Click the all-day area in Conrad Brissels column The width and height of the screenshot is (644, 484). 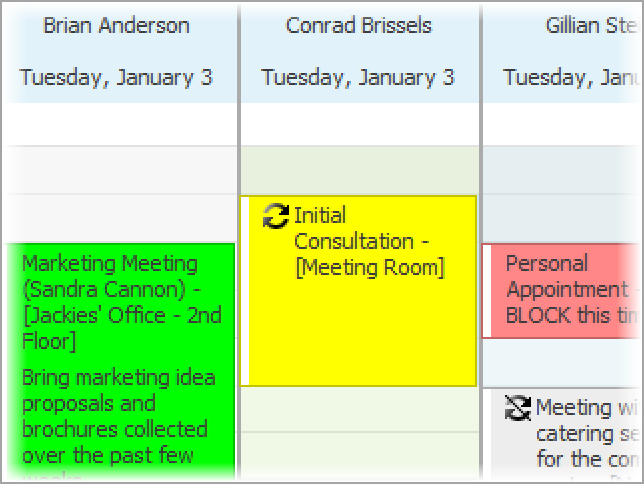pyautogui.click(x=360, y=124)
